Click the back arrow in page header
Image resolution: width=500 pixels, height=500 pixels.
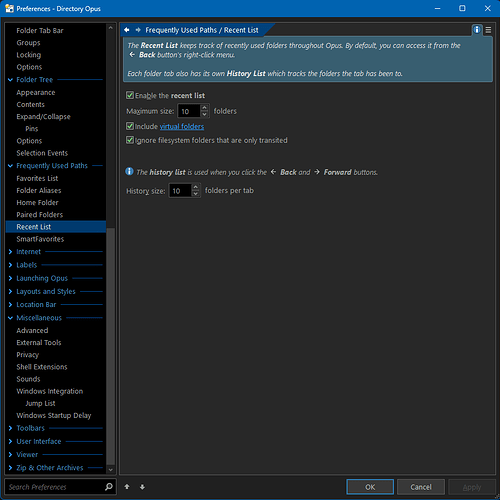127,30
